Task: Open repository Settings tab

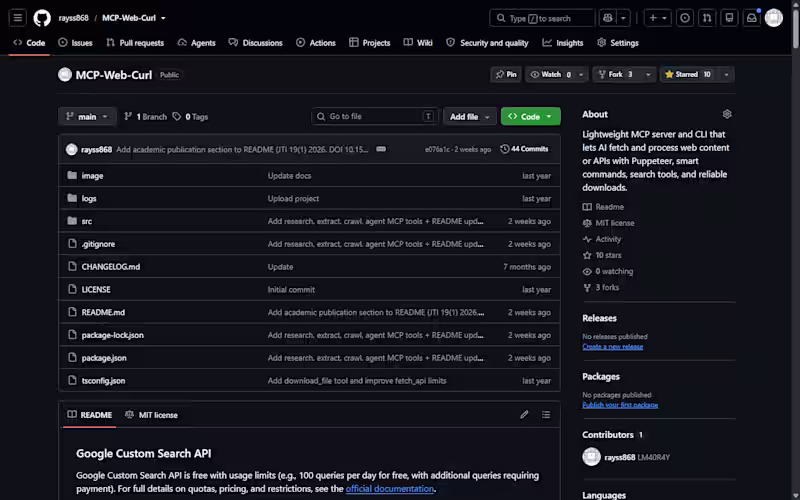Action: [618, 43]
